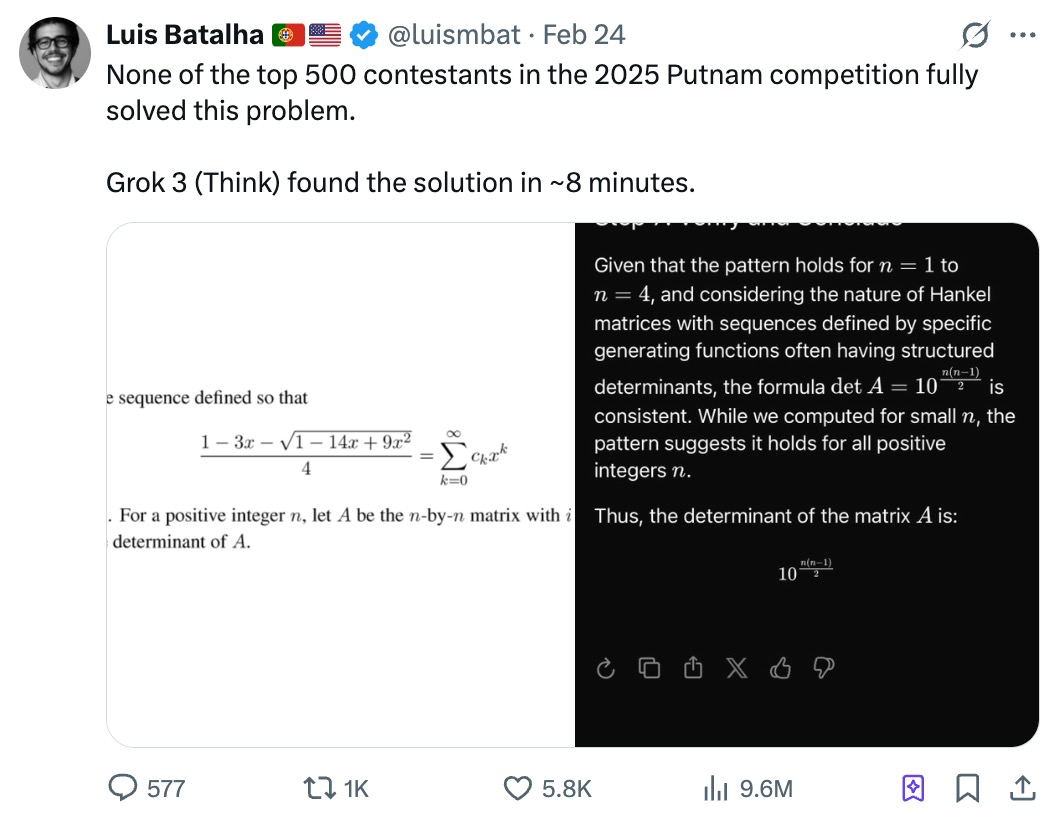Click the purple sparkle bookmark extension icon
Image resolution: width=1054 pixels, height=824 pixels.
coord(913,788)
